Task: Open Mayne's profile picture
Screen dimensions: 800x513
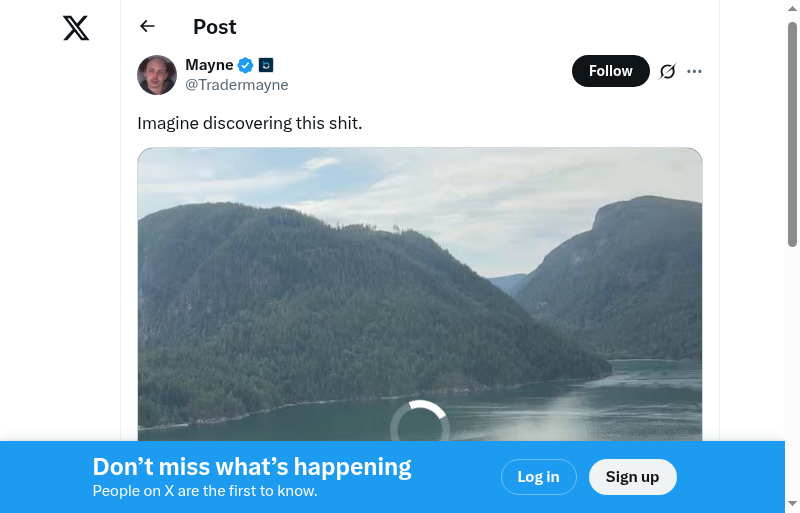Action: click(157, 75)
